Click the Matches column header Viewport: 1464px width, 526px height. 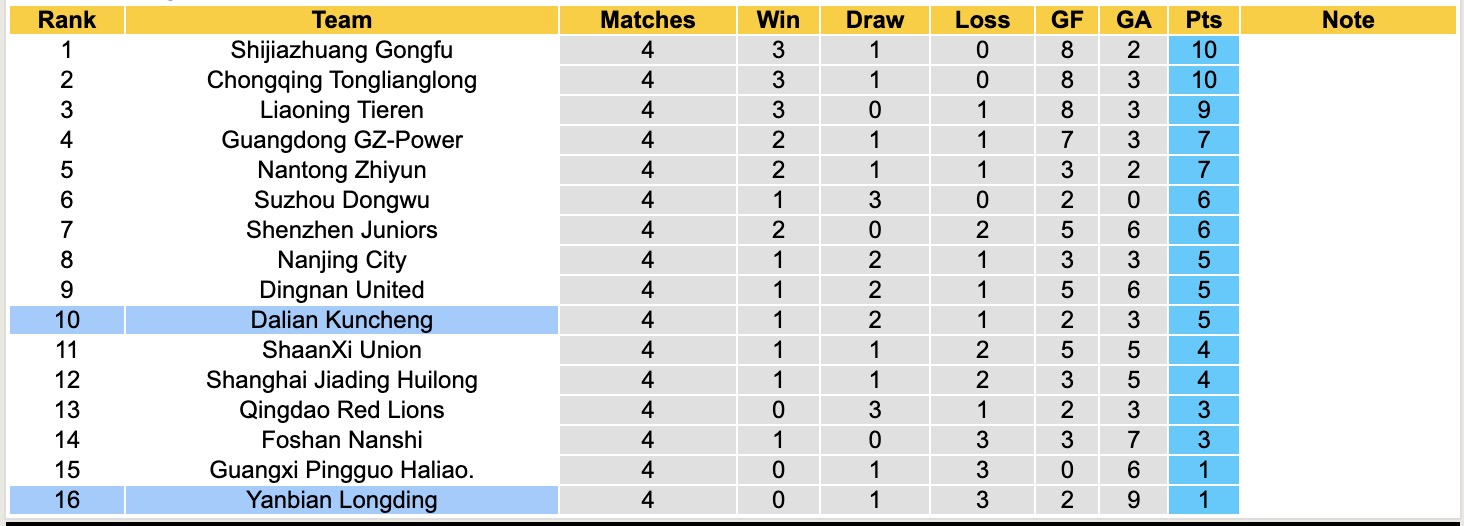[x=648, y=20]
